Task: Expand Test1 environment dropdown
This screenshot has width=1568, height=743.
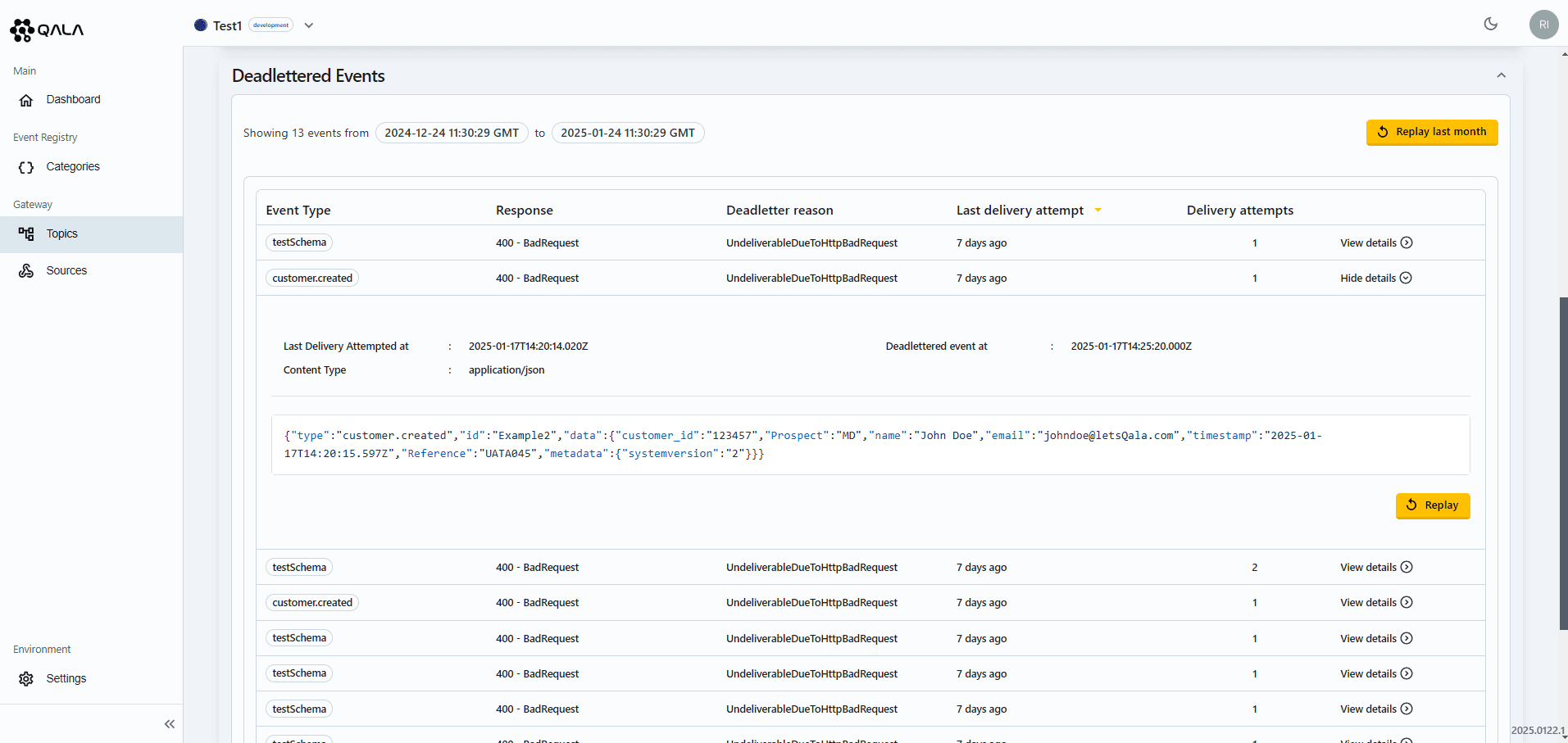Action: pos(309,25)
